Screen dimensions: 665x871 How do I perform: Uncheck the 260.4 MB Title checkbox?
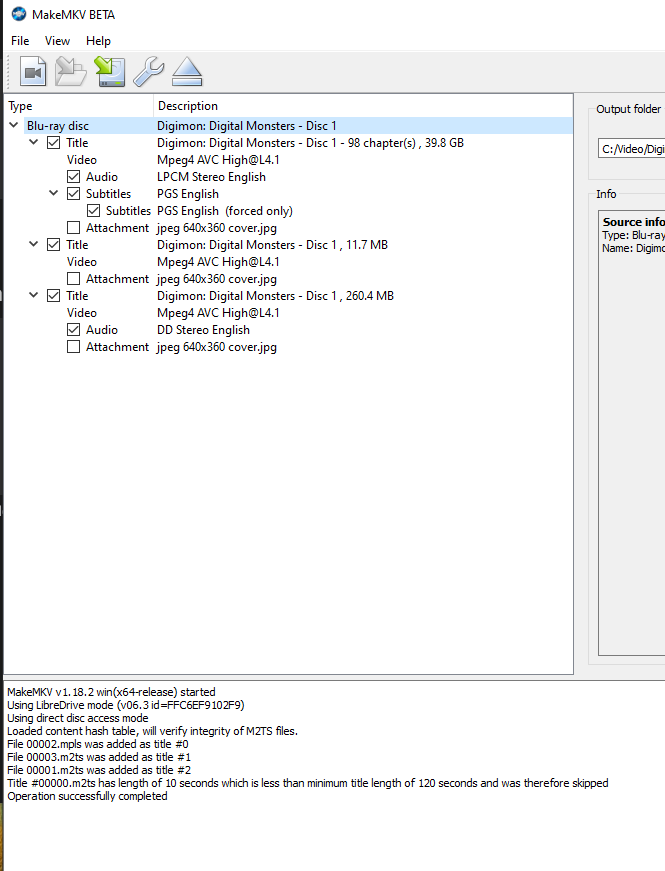[53, 296]
